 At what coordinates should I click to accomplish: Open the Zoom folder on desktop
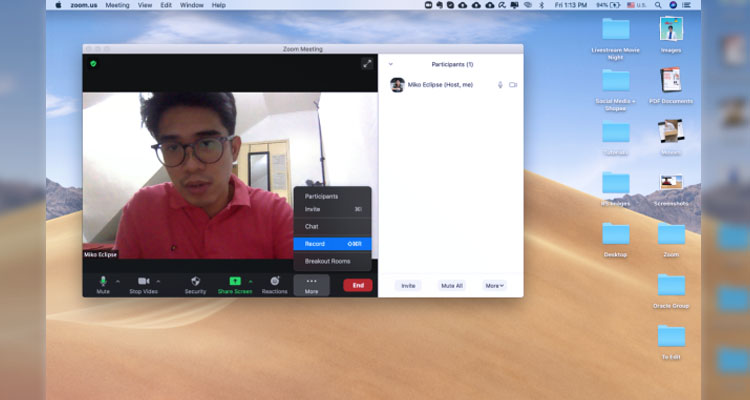pyautogui.click(x=671, y=233)
